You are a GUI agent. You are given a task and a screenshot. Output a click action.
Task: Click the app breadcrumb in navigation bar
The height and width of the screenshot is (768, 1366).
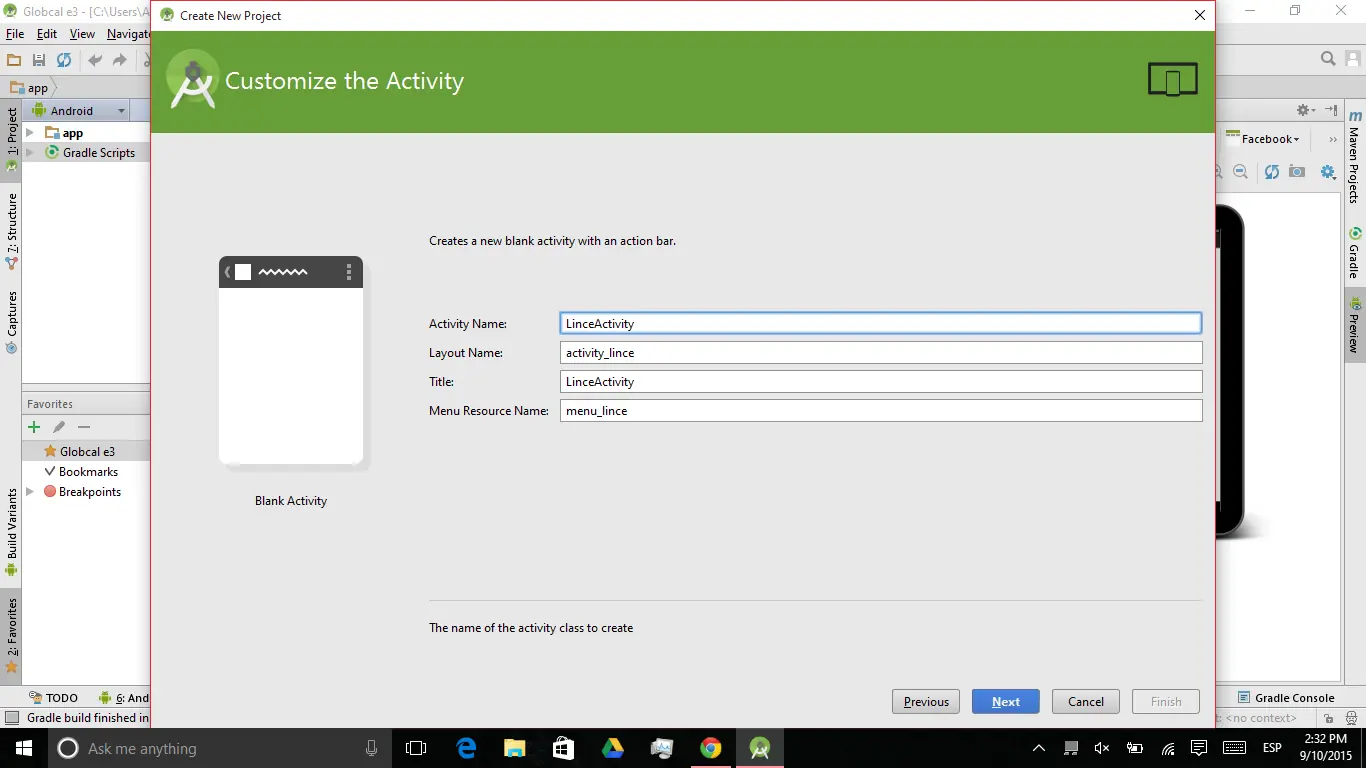point(29,88)
